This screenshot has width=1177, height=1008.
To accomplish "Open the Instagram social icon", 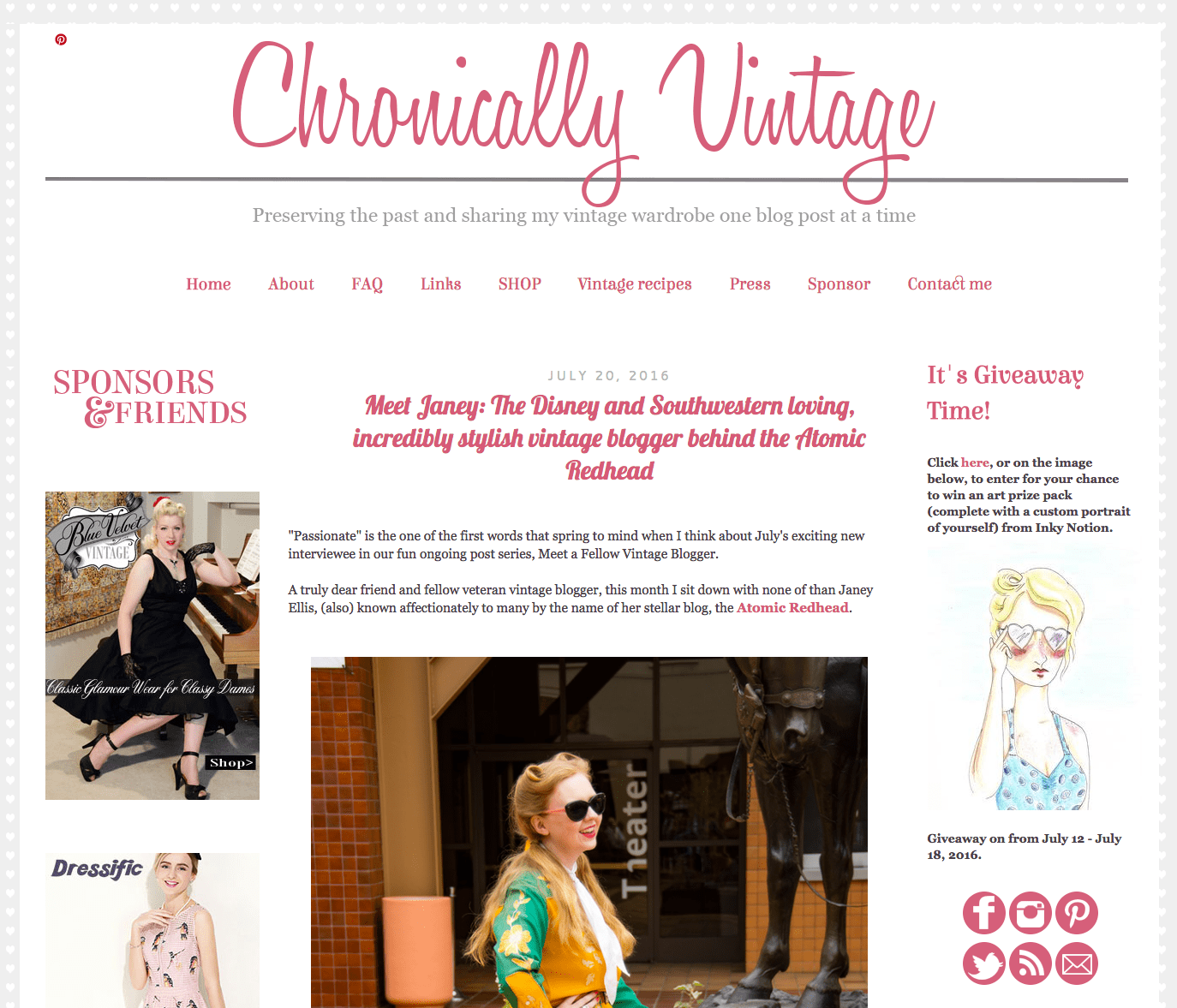I will point(1030,913).
